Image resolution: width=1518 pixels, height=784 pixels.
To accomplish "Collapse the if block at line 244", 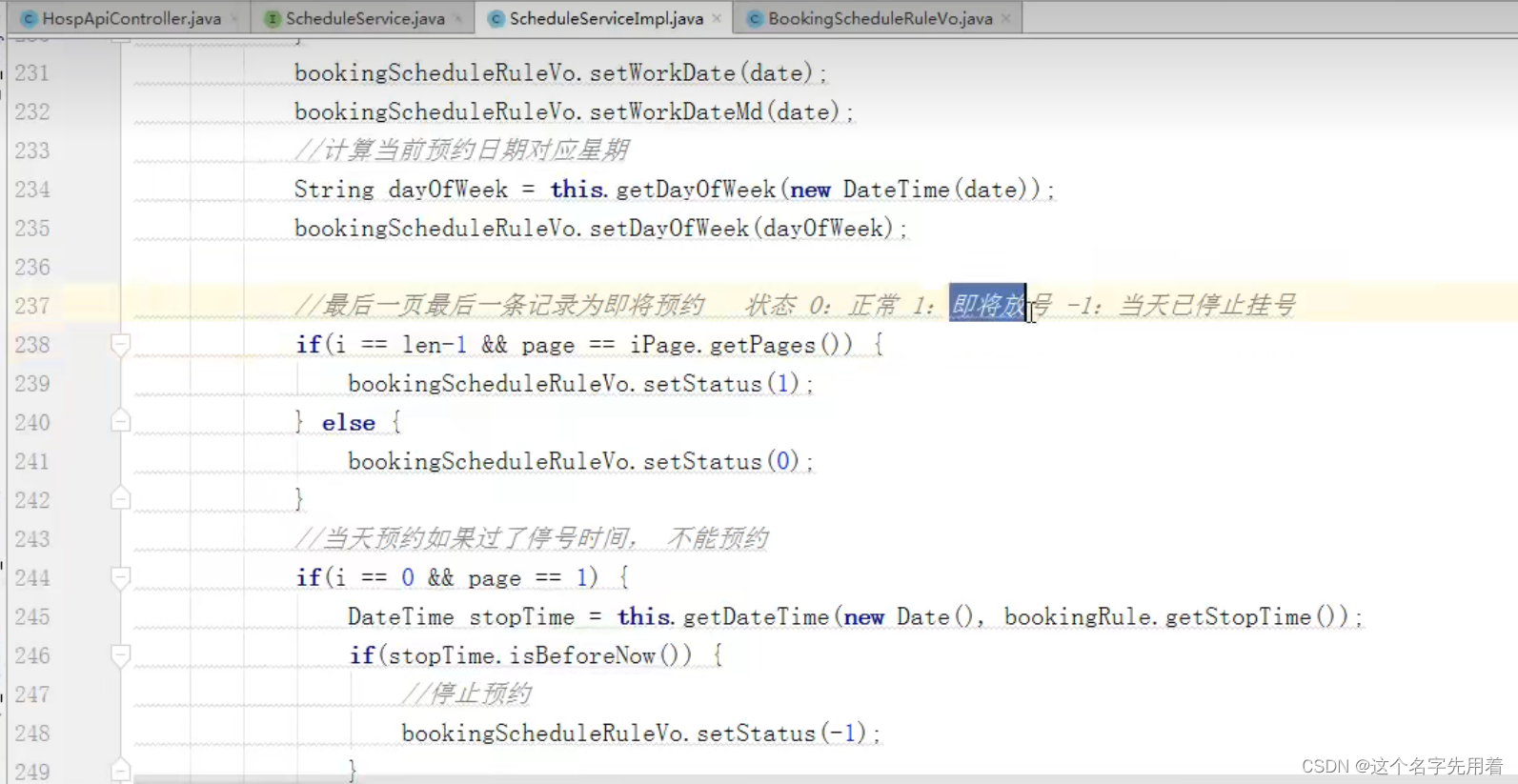I will (x=120, y=577).
